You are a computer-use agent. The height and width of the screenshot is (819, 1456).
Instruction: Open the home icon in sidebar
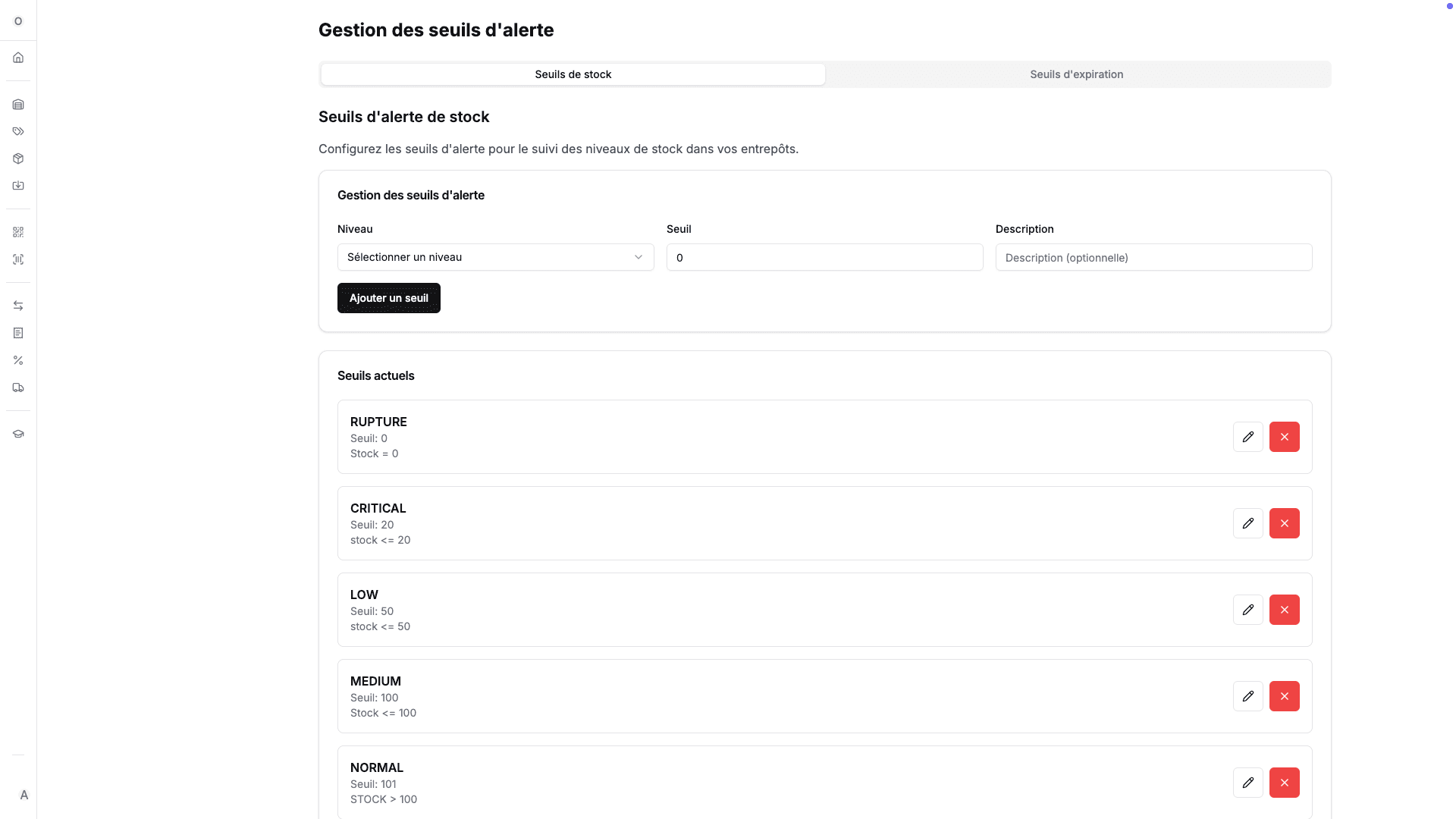(x=18, y=58)
